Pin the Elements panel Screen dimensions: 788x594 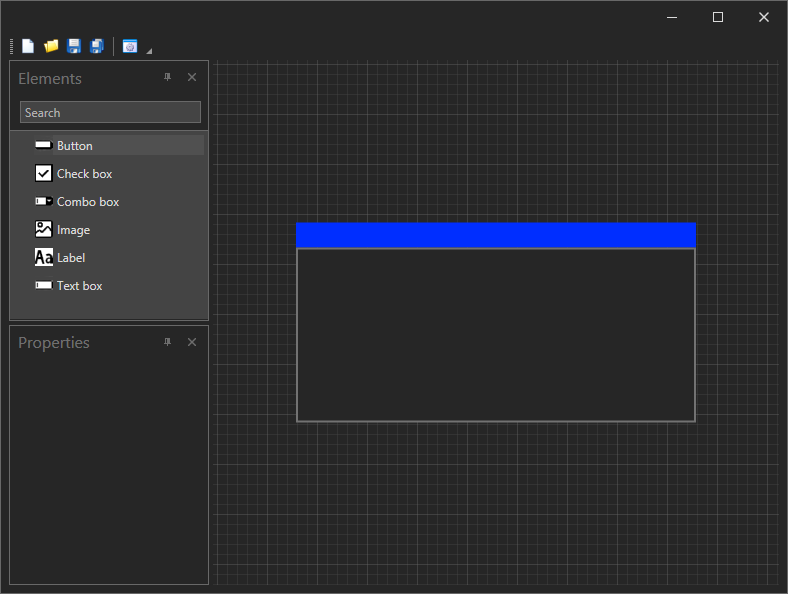point(167,77)
